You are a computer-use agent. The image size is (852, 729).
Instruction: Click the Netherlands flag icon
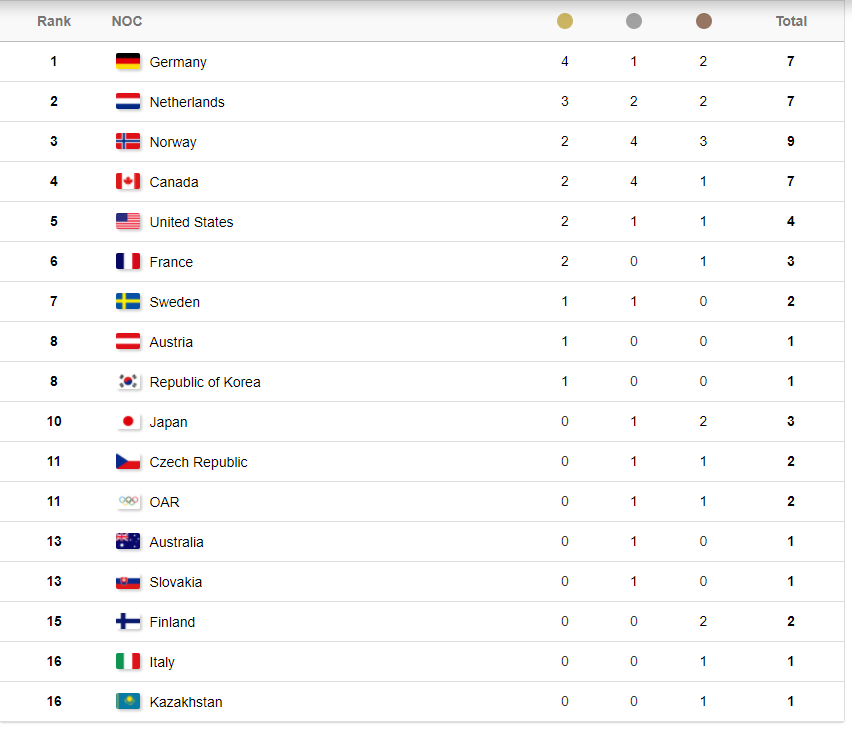click(x=128, y=102)
